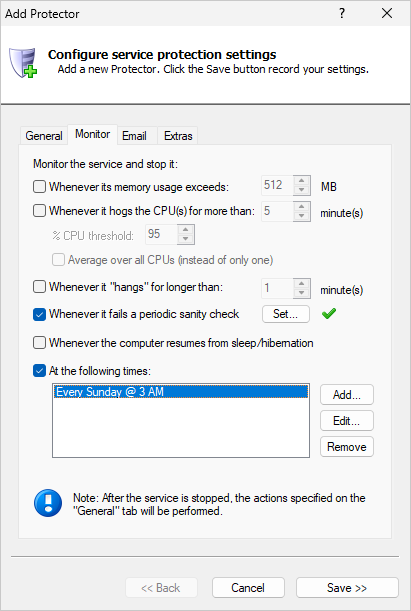Click the Set... button for sanity check
The width and height of the screenshot is (411, 611).
click(286, 314)
